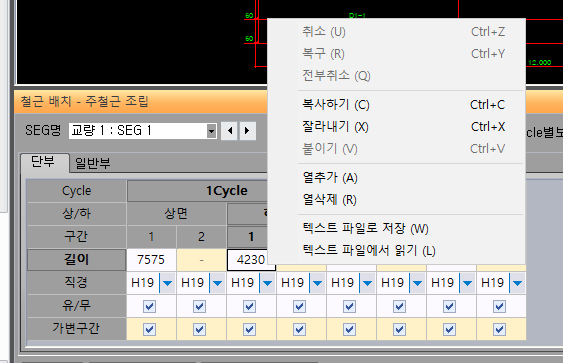Image resolution: width=563 pixels, height=363 pixels.
Task: Toggle 가변구간 checkbox in second column
Action: tap(199, 329)
